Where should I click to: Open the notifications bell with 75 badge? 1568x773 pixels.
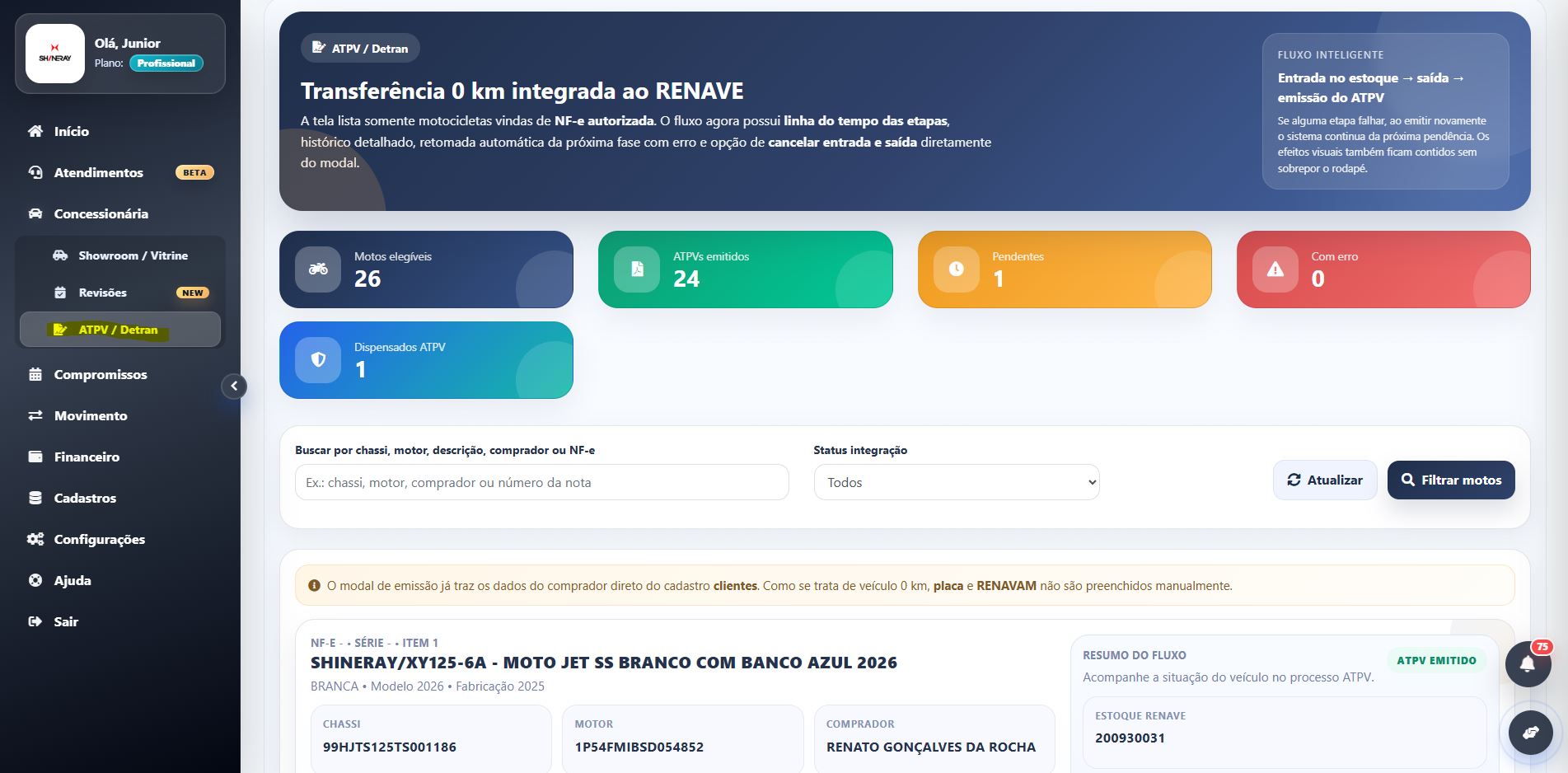click(x=1528, y=663)
